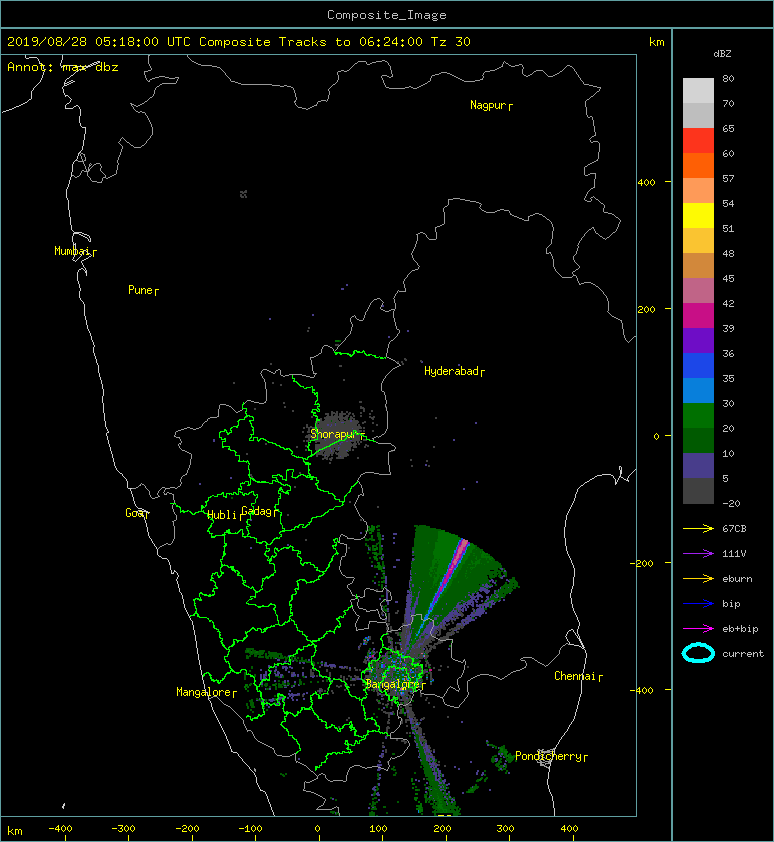Click the Shorapur radar site label

tap(337, 434)
